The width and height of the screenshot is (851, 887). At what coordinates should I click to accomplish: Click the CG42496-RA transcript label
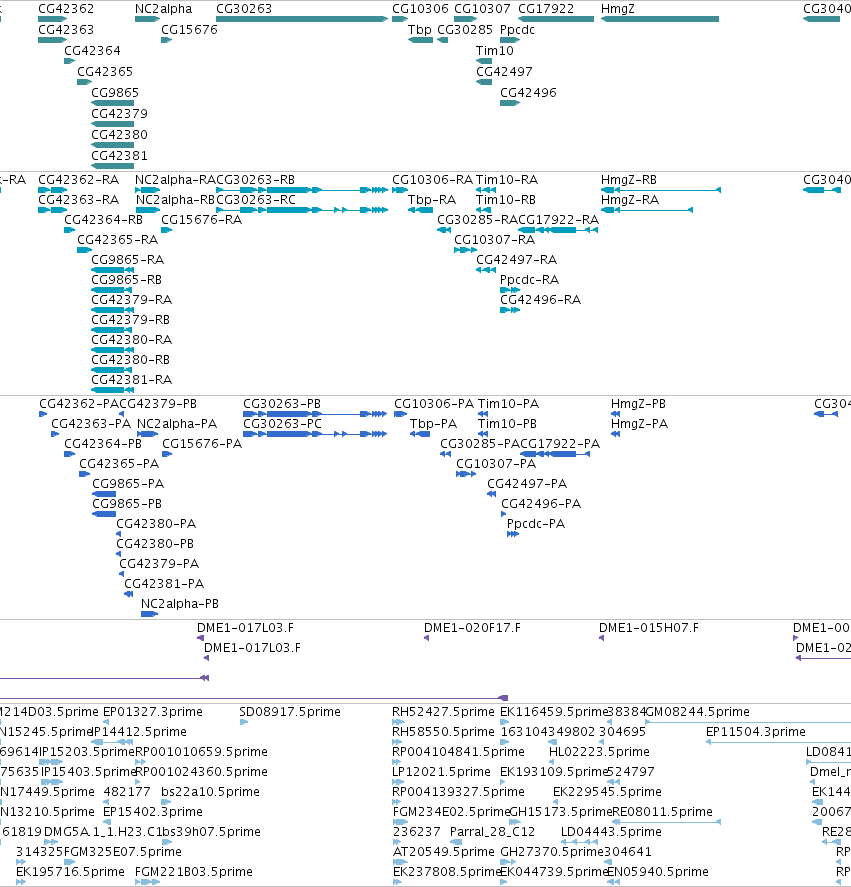point(541,300)
